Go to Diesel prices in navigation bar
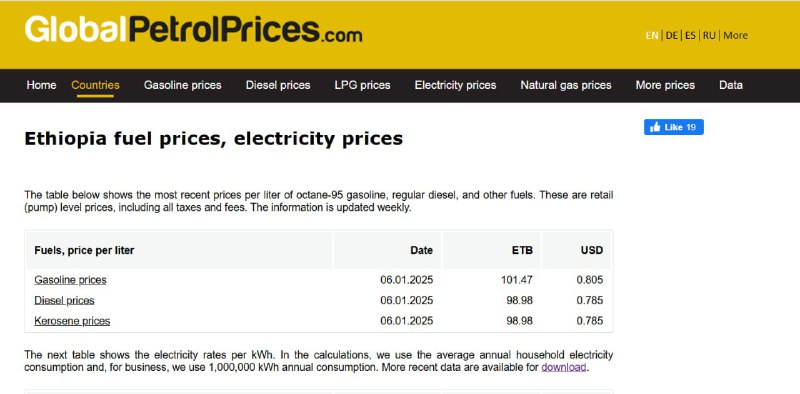This screenshot has height=394, width=800. pos(278,85)
